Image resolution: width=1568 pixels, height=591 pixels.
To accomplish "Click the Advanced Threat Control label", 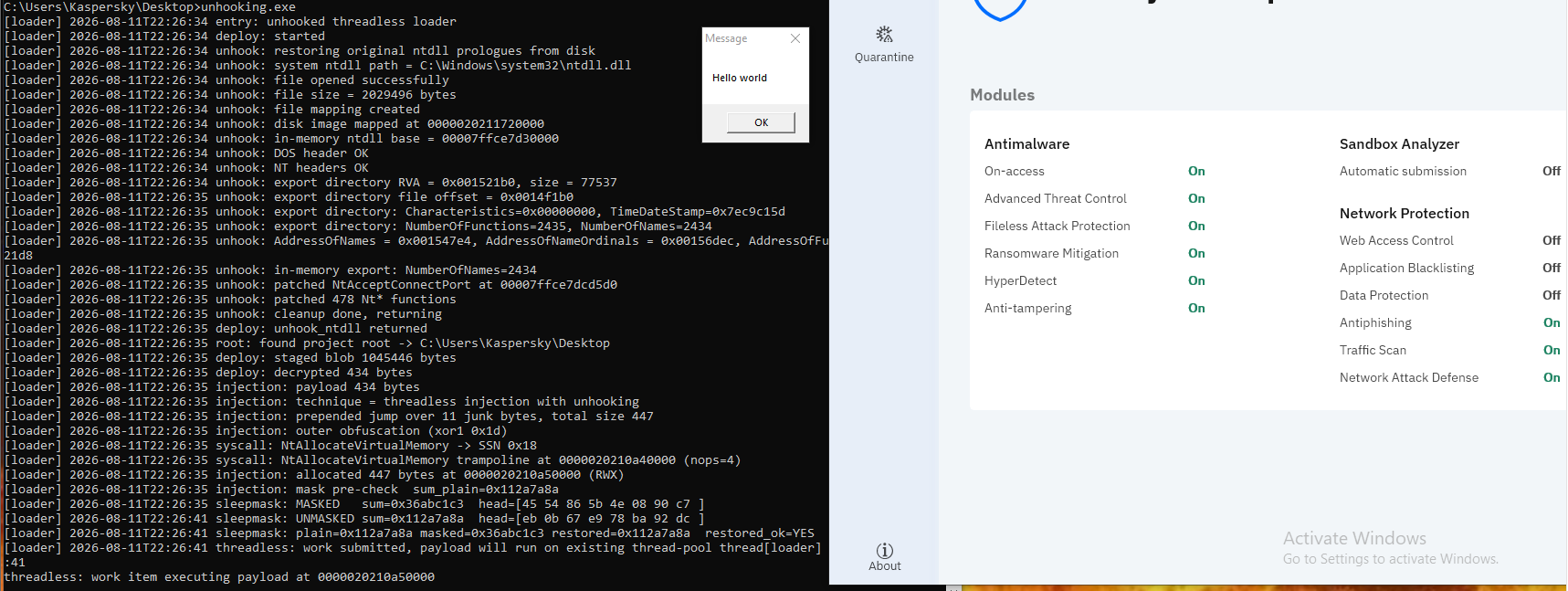I will point(1055,198).
